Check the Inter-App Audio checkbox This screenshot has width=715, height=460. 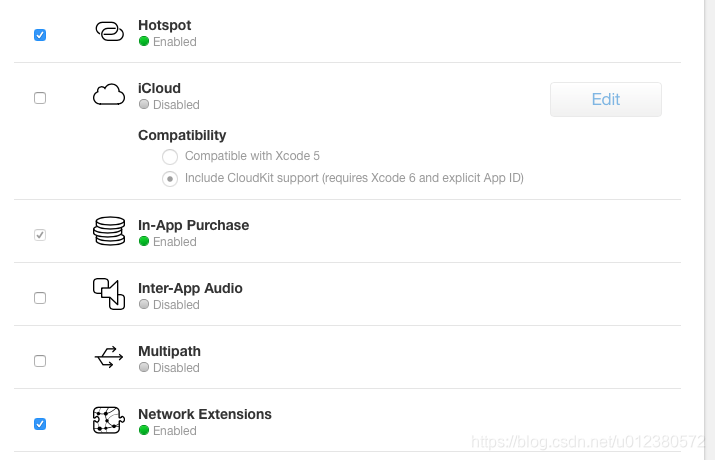tap(40, 298)
